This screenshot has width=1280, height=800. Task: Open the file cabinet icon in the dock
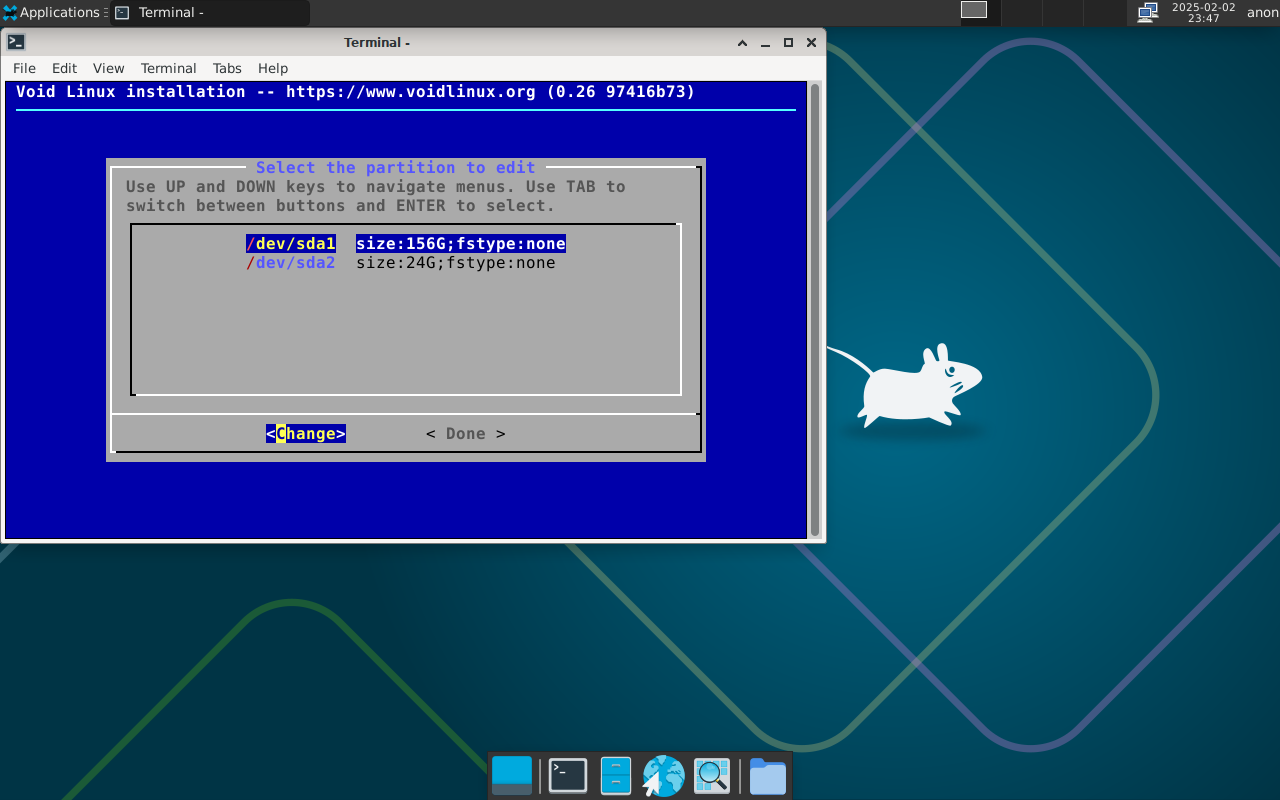pyautogui.click(x=616, y=776)
